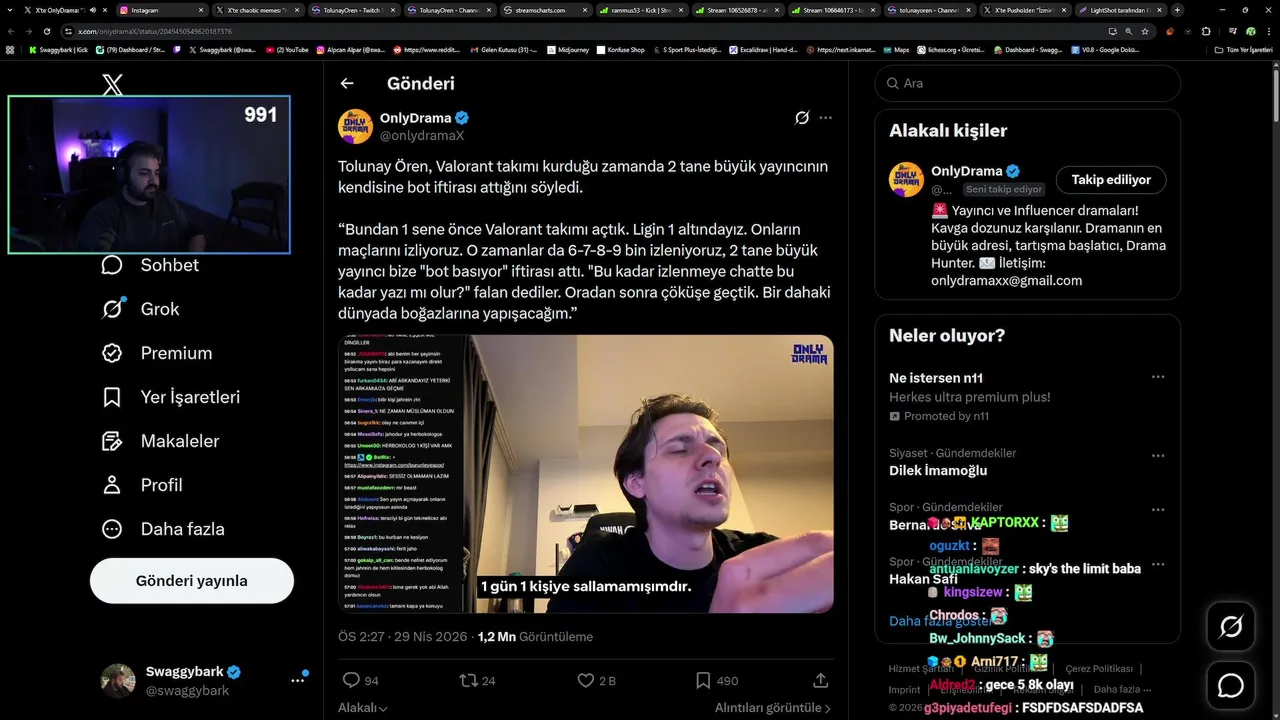Screen dimensions: 1280x720
Task: Click the Grok icon on the post header
Action: click(802, 118)
